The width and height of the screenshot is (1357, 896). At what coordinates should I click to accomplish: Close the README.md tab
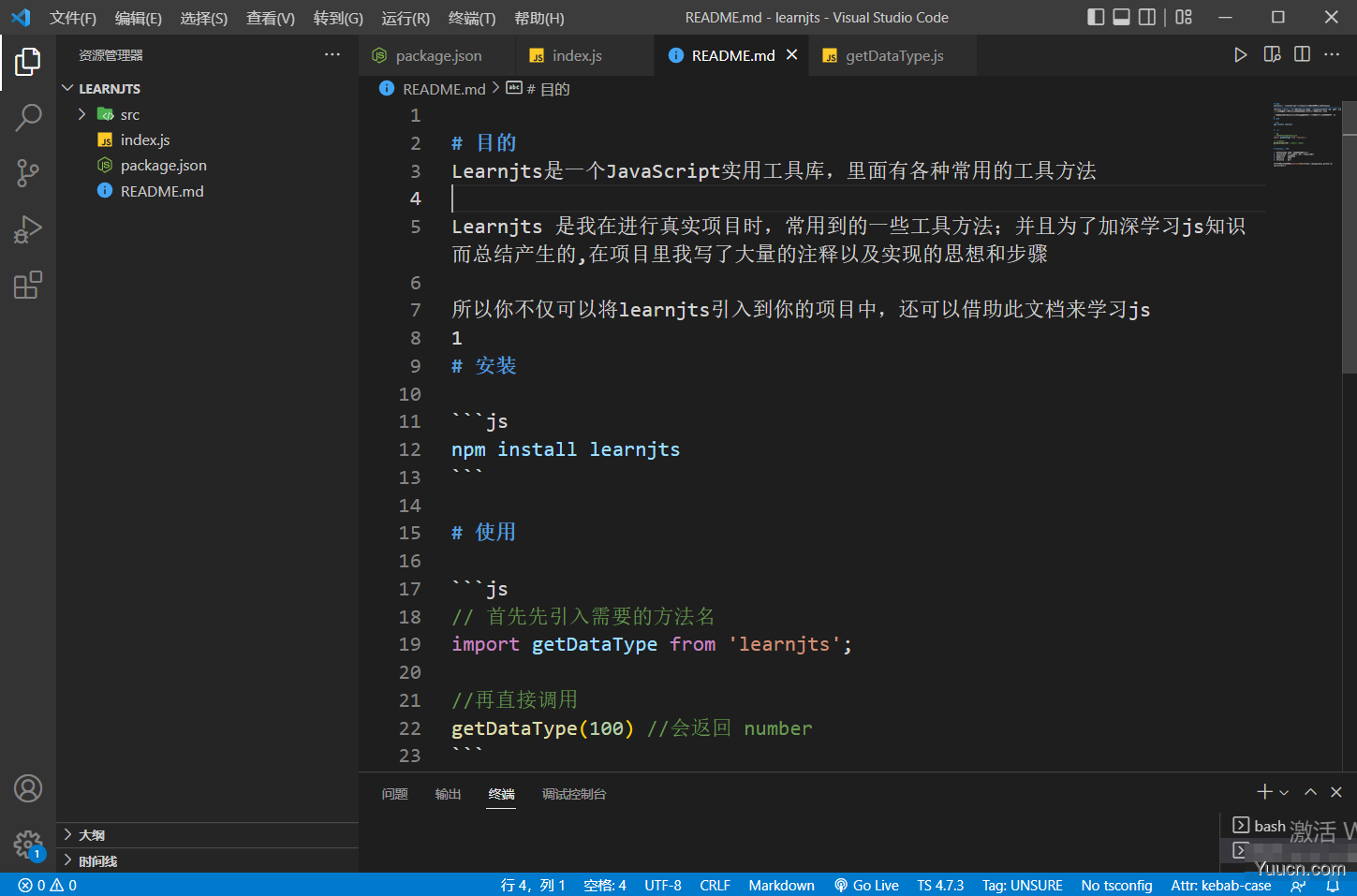coord(791,55)
